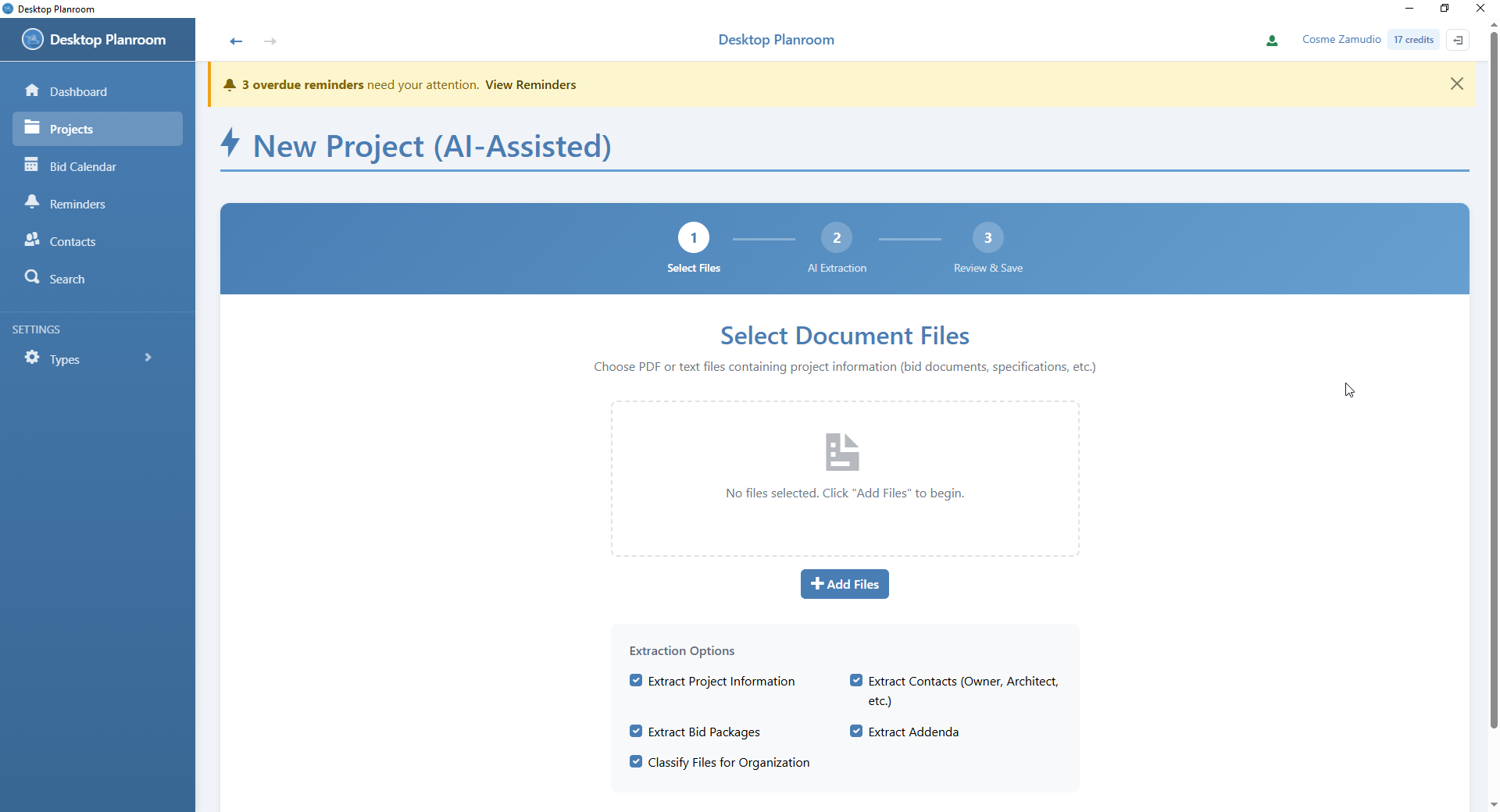The width and height of the screenshot is (1500, 812).
Task: Click the logout icon beside credits
Action: (x=1458, y=40)
